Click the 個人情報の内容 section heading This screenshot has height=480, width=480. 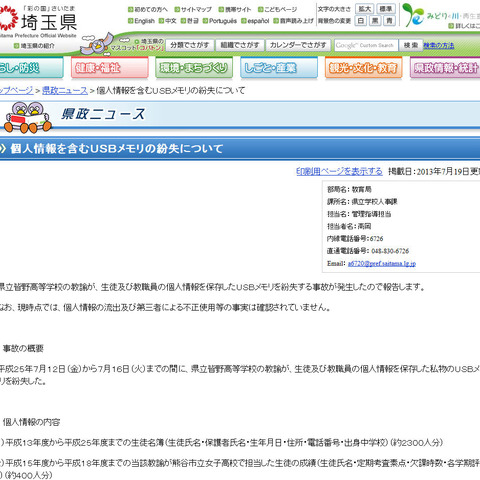pos(31,422)
